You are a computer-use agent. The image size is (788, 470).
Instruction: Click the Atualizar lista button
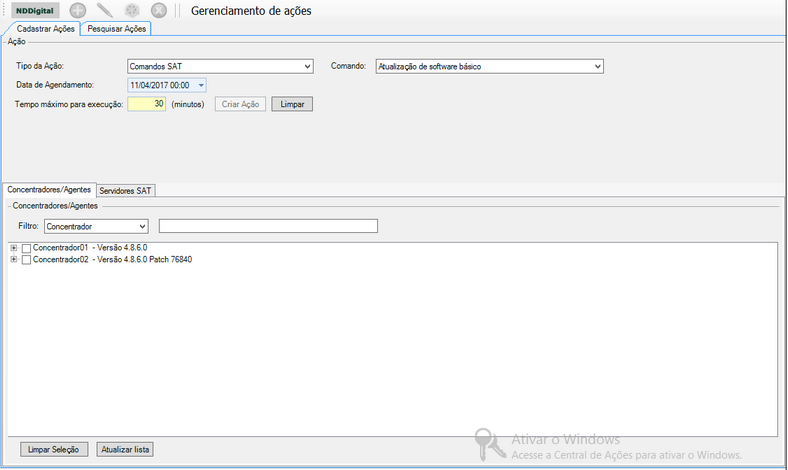tap(125, 449)
